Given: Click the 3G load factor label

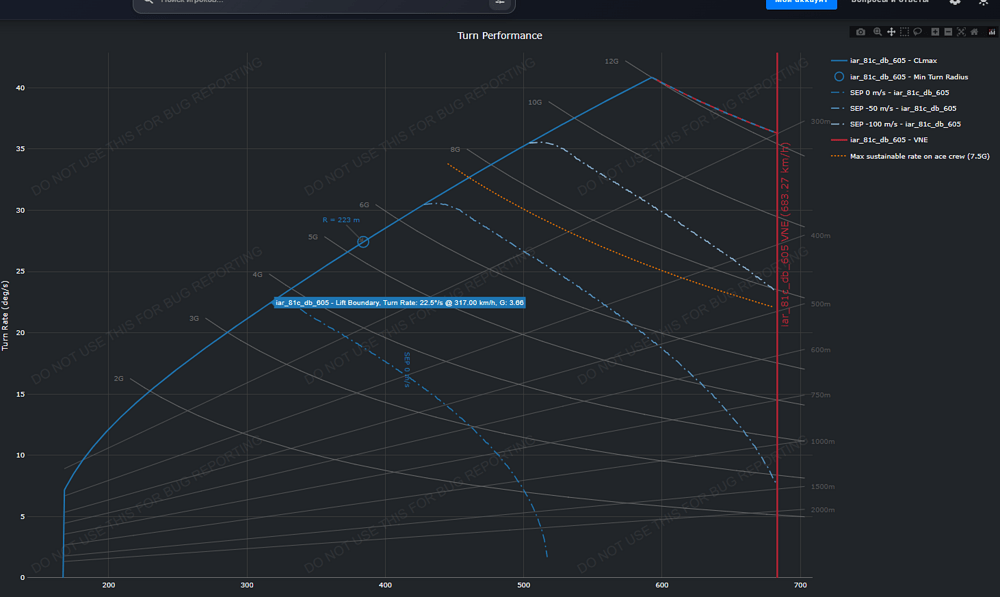Looking at the screenshot, I should pos(194,318).
